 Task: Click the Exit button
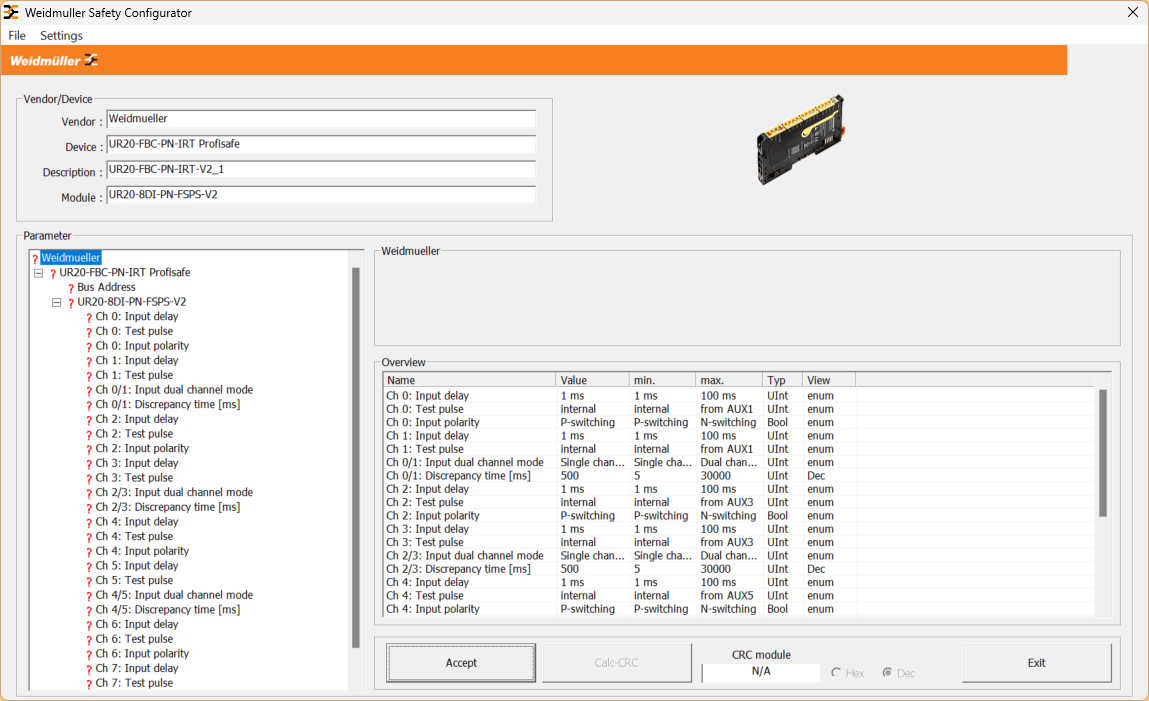(x=1036, y=662)
